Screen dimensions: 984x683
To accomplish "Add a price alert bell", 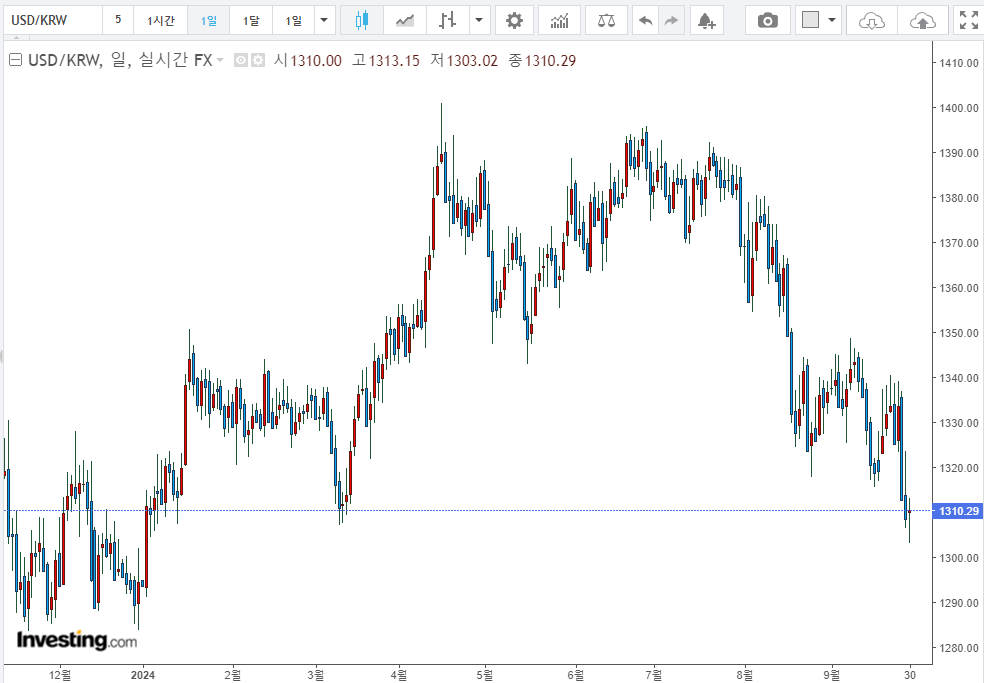I will [x=707, y=21].
